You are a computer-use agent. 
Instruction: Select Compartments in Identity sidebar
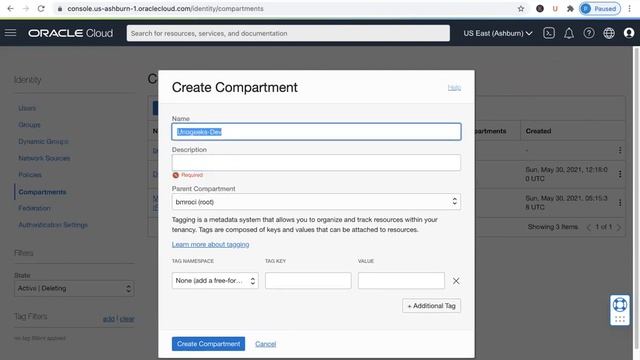(x=42, y=192)
